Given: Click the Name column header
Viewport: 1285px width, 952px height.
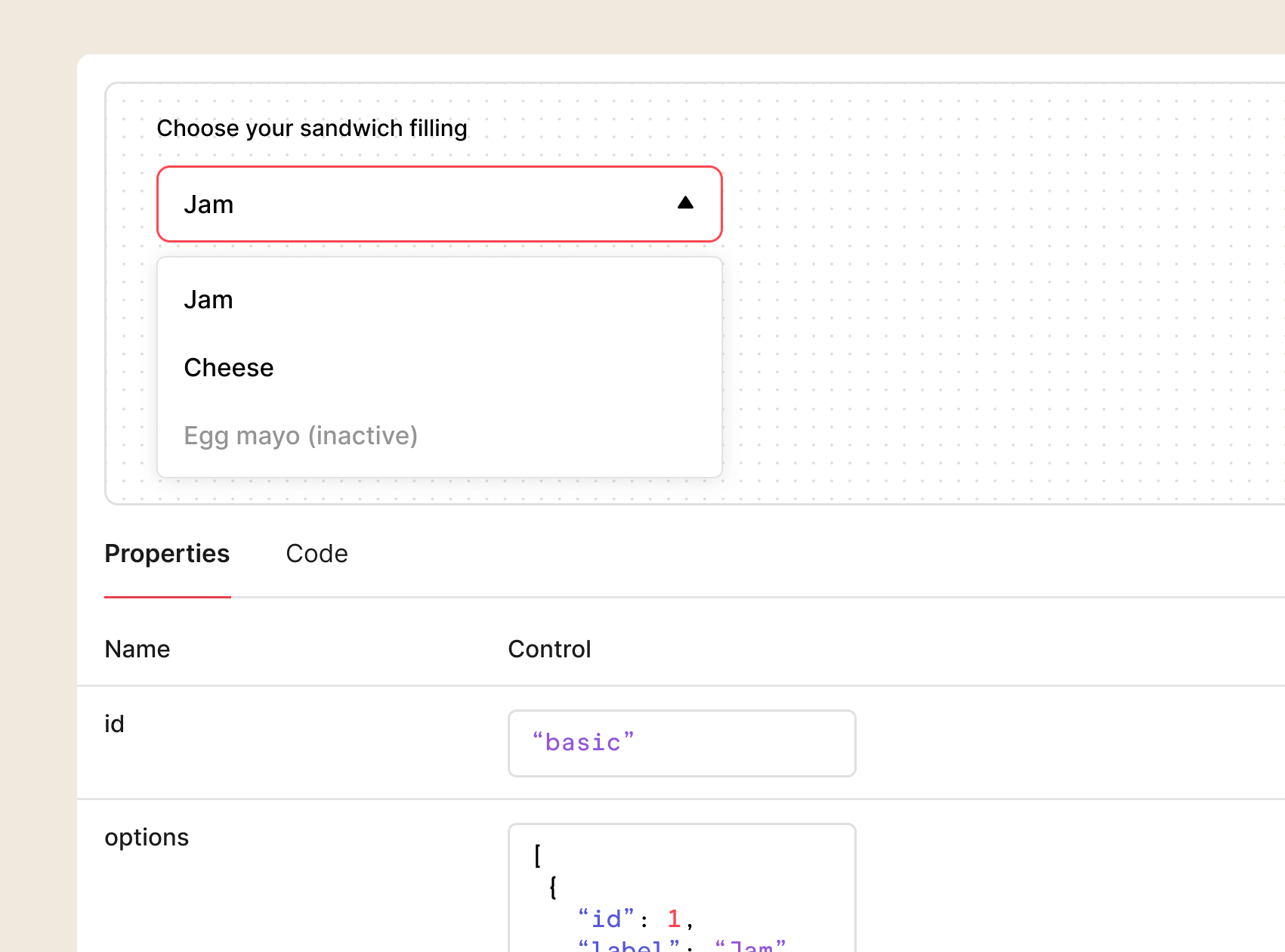Looking at the screenshot, I should [x=137, y=649].
